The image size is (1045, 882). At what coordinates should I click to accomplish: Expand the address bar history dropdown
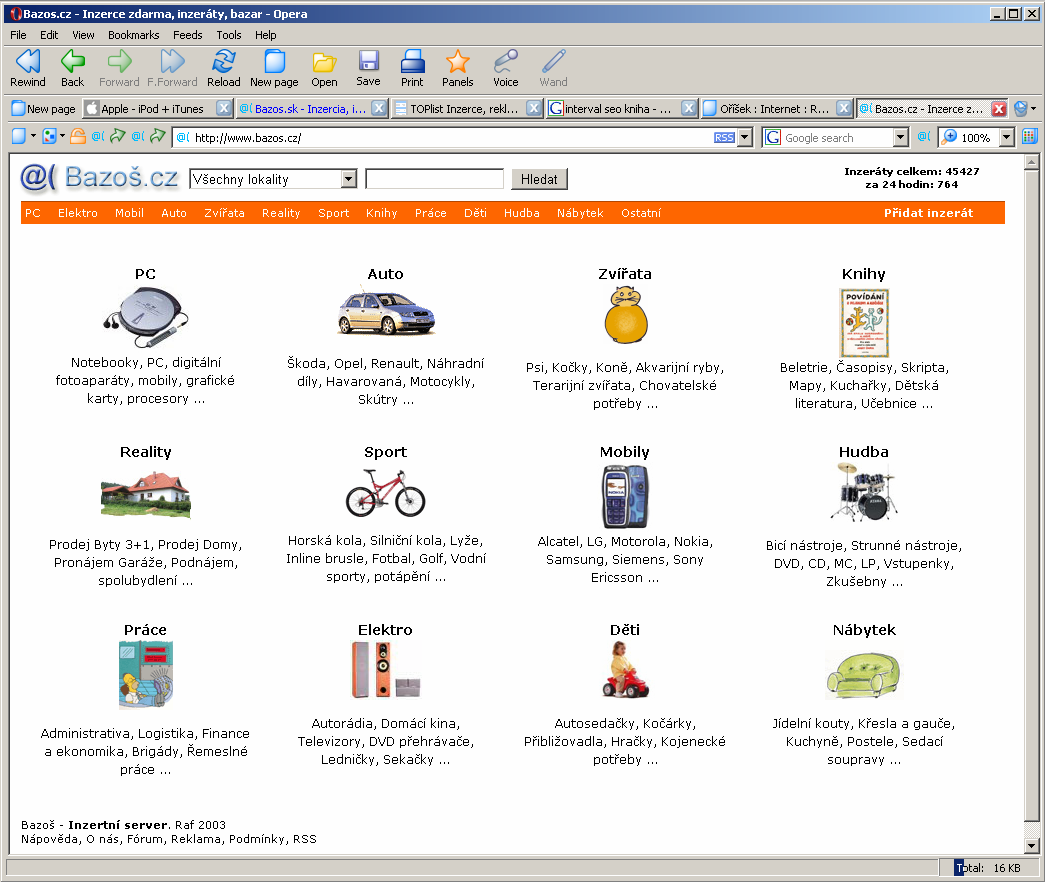tap(745, 137)
